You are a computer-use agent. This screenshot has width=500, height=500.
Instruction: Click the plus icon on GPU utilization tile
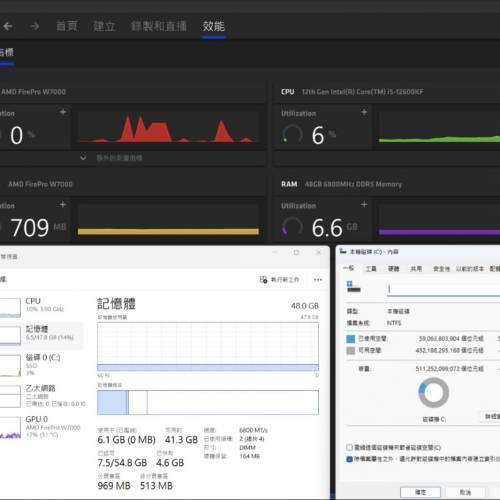click(63, 112)
